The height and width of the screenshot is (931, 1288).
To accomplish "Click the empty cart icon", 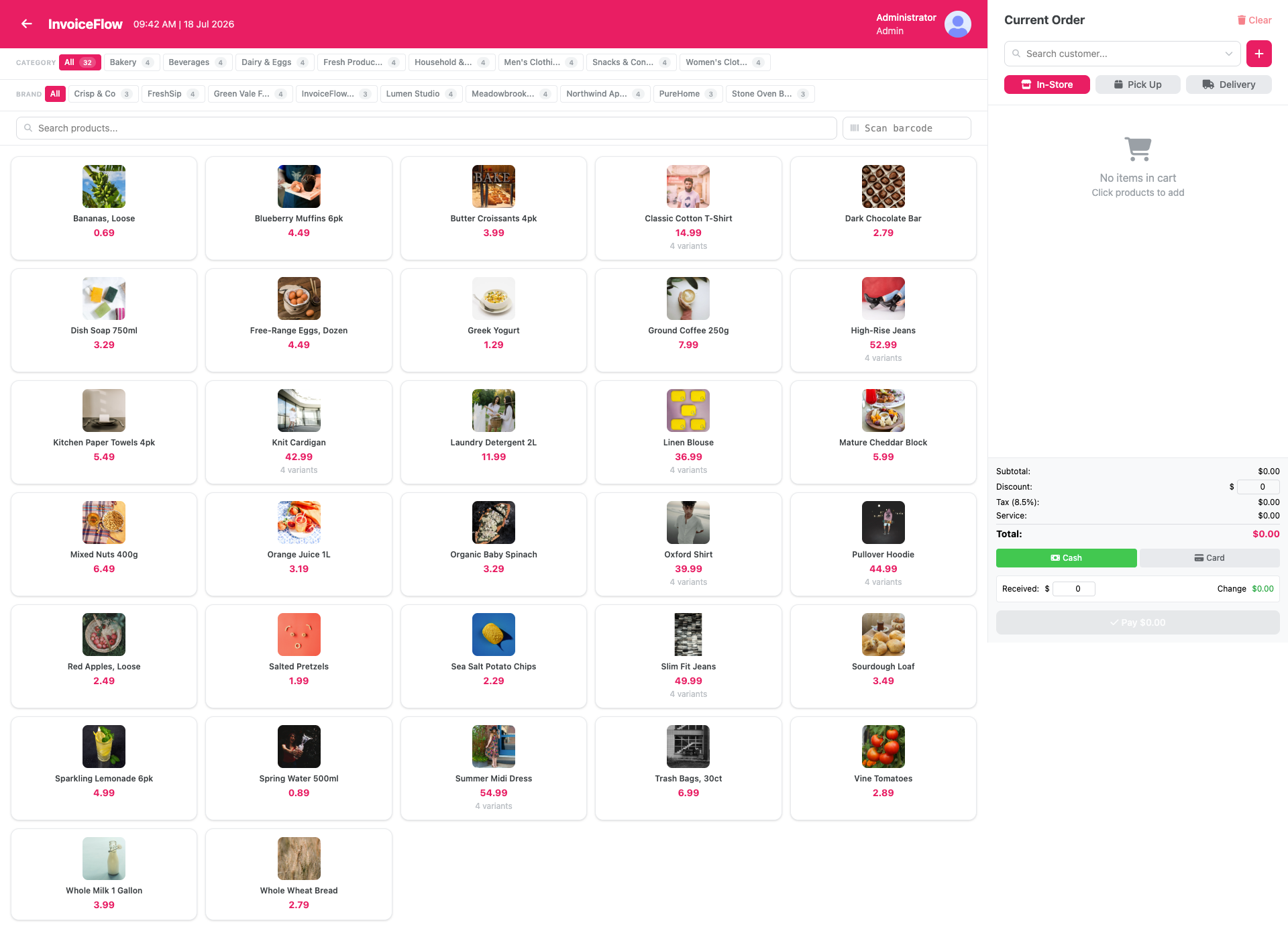I will pyautogui.click(x=1138, y=149).
